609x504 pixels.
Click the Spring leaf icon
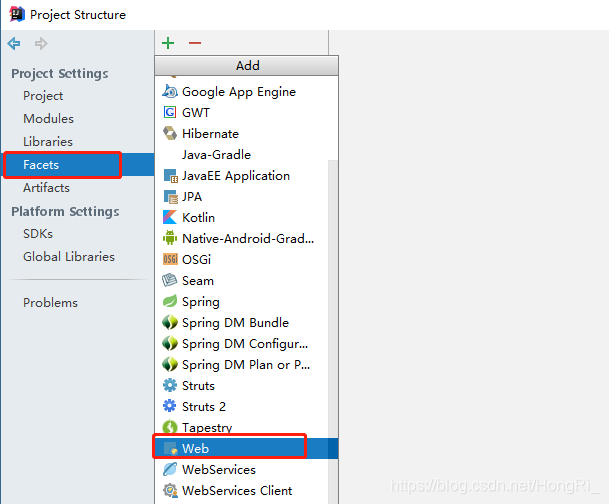click(x=170, y=301)
